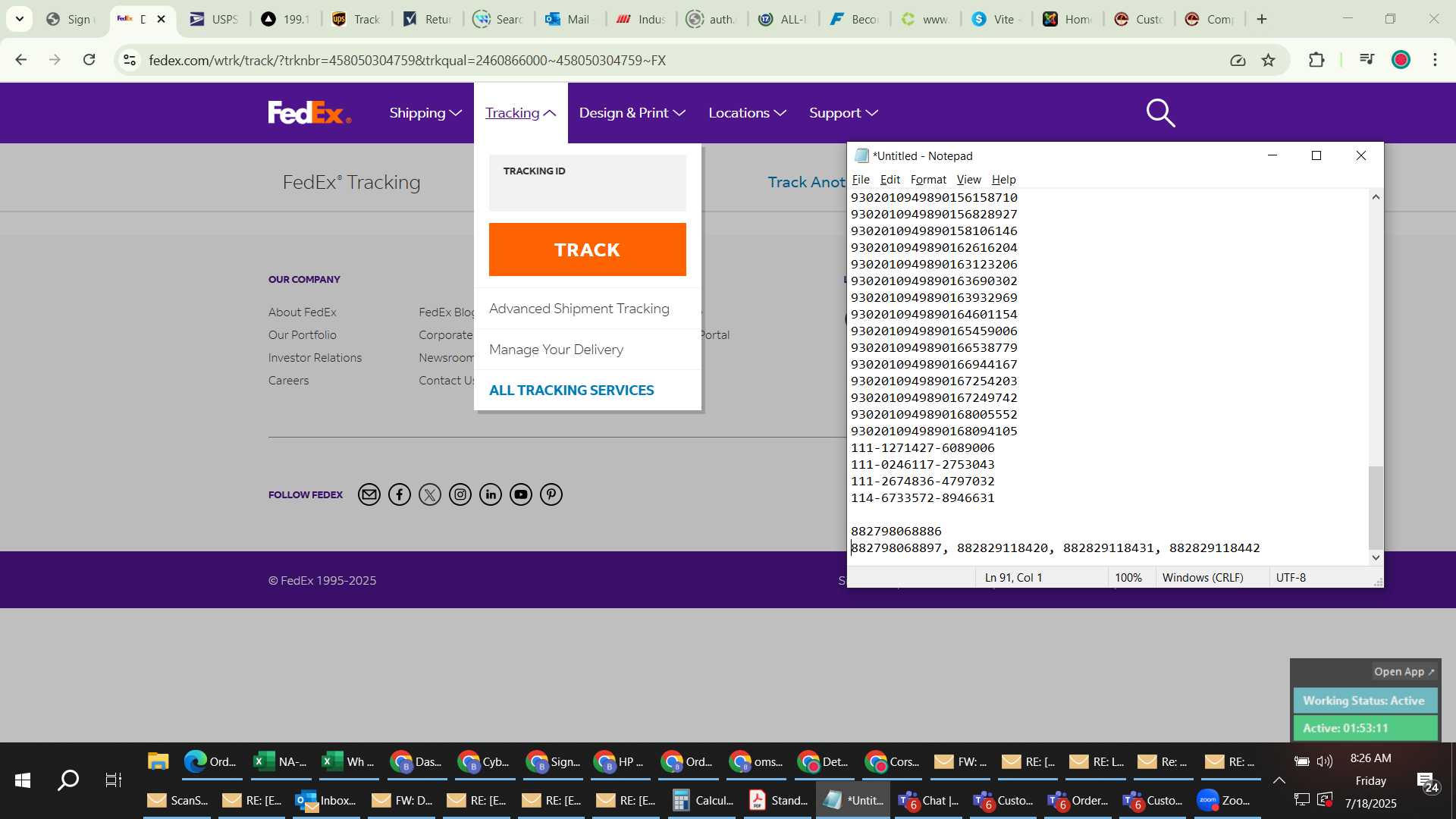Click the 114-6733572-8946631 line in Notepad
Viewport: 1456px width, 819px height.
pyautogui.click(x=922, y=498)
